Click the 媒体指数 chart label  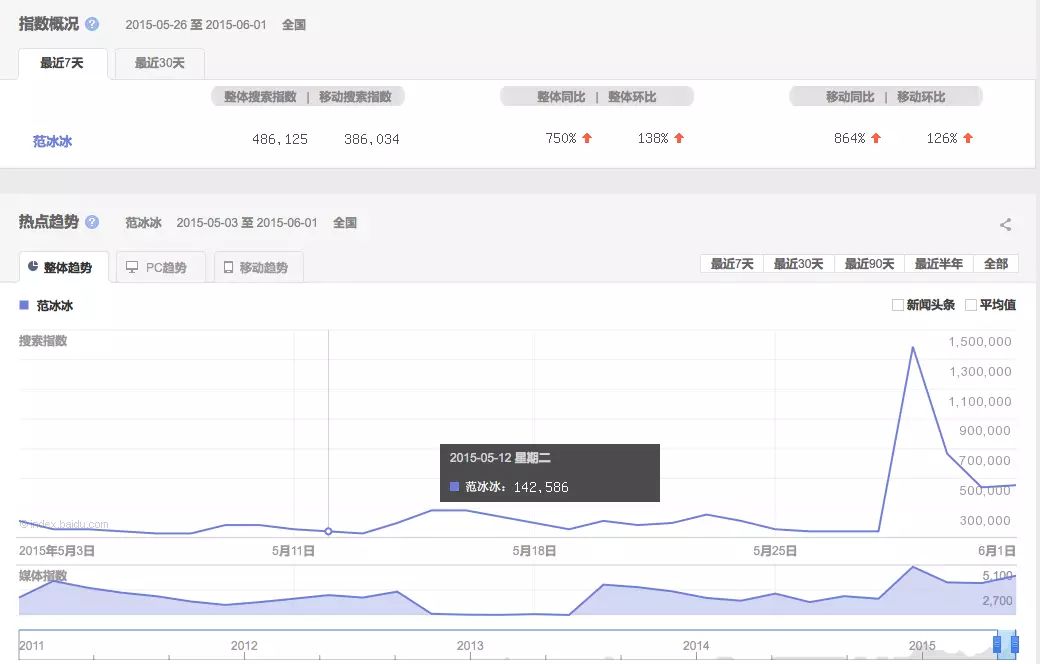tap(43, 576)
